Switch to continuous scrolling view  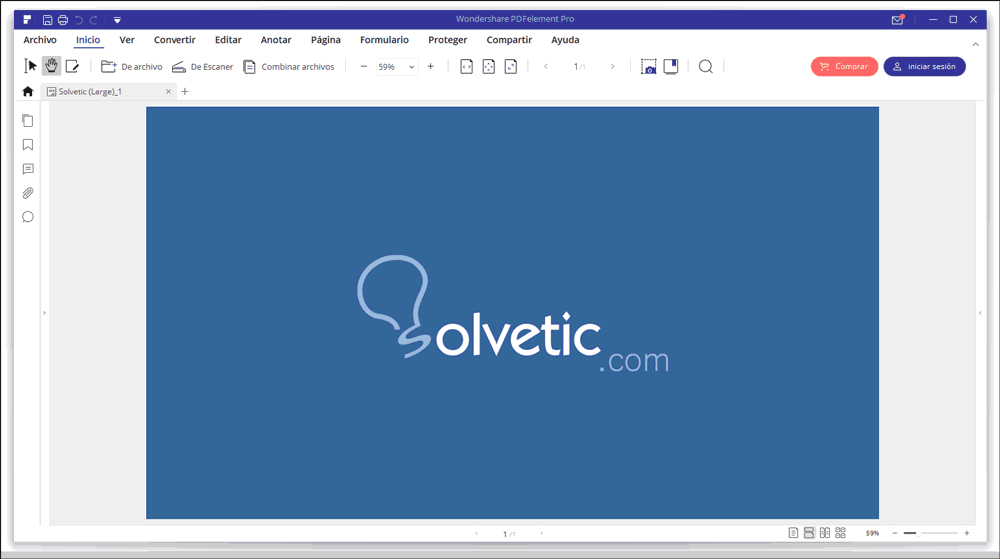click(x=809, y=533)
